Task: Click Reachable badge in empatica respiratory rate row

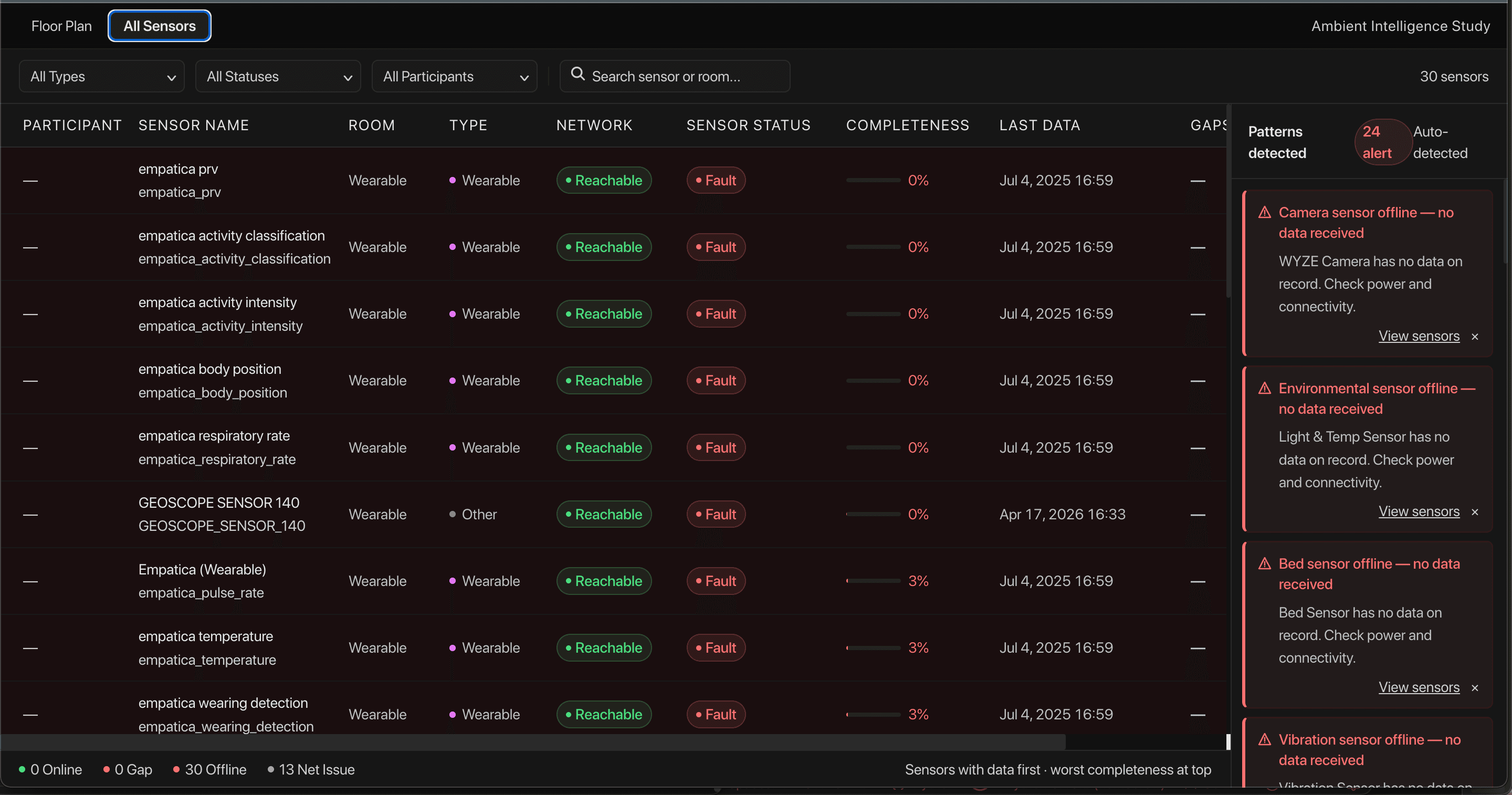Action: [604, 447]
